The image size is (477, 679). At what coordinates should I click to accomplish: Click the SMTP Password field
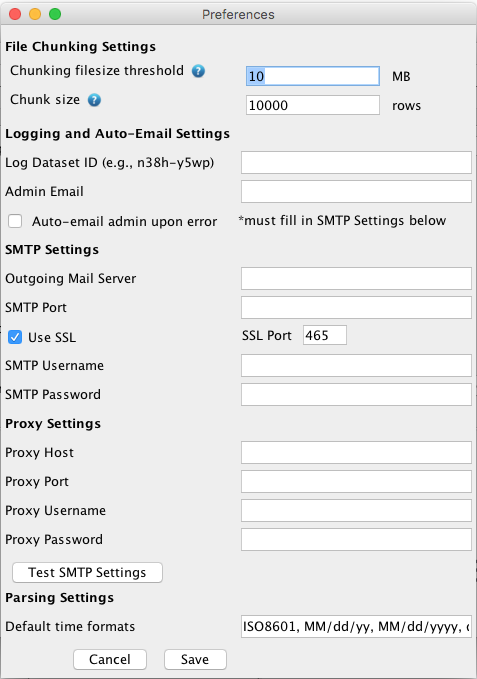pyautogui.click(x=356, y=394)
